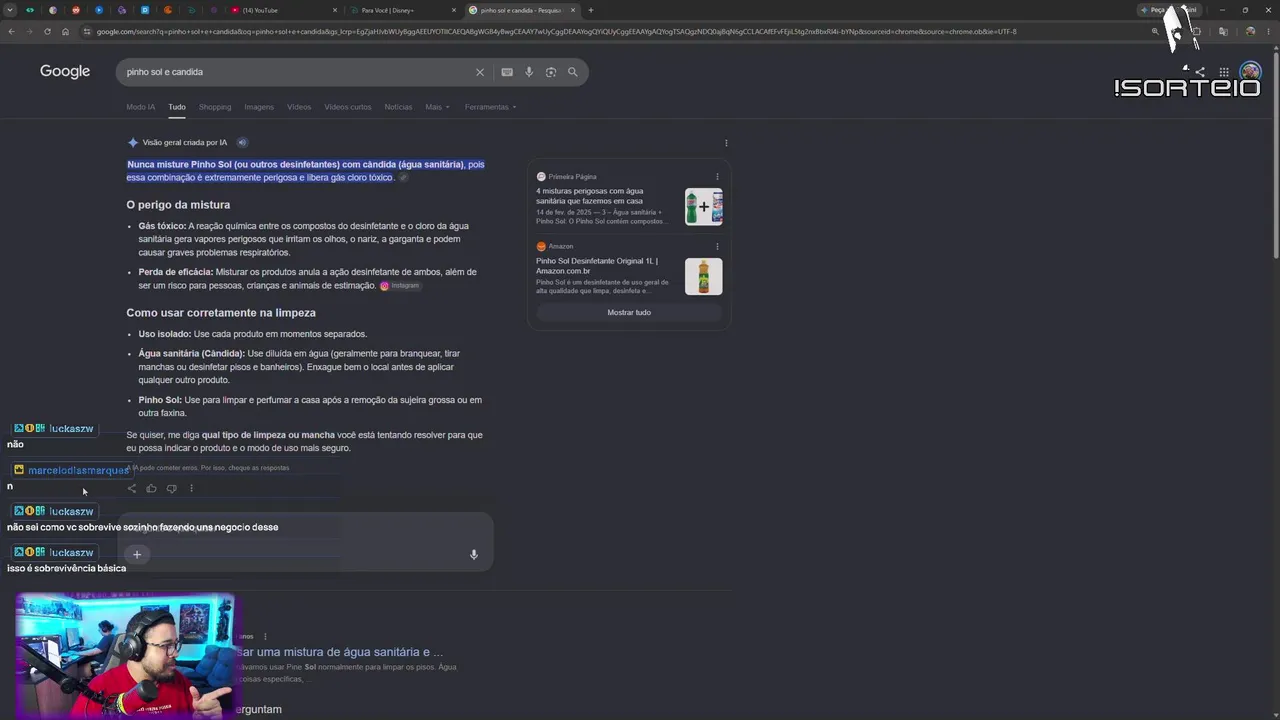This screenshot has width=1280, height=720.
Task: Start voice search in the Google search bar
Action: coord(529,72)
